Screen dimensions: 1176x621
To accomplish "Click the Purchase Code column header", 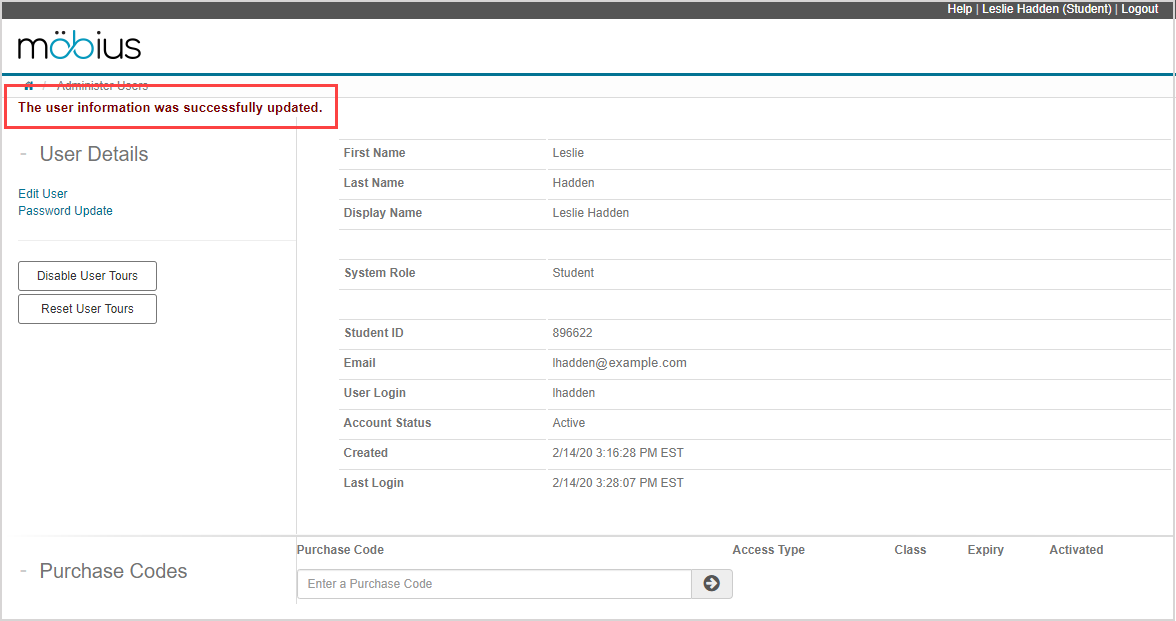I will pos(340,550).
